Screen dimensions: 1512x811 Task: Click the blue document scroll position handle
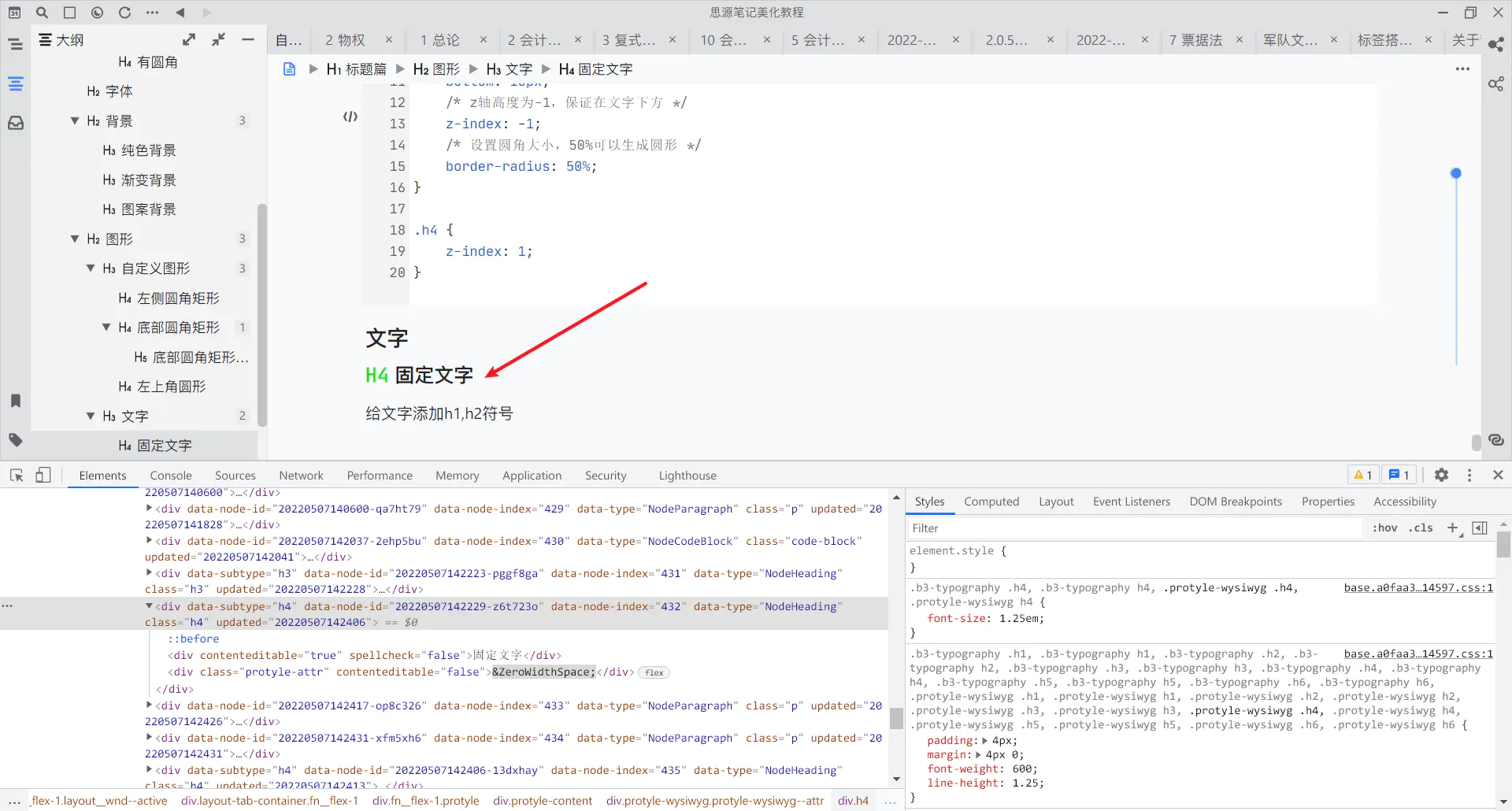[1455, 173]
